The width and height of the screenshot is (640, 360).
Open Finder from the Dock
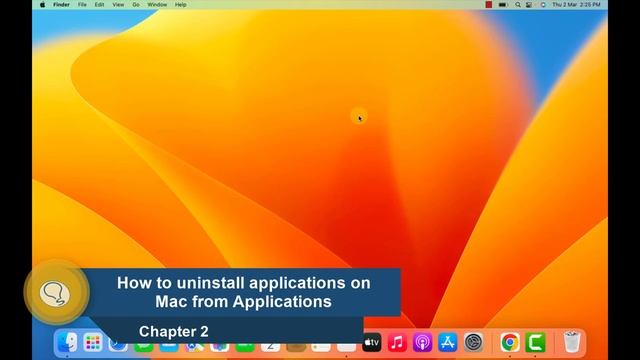point(67,342)
